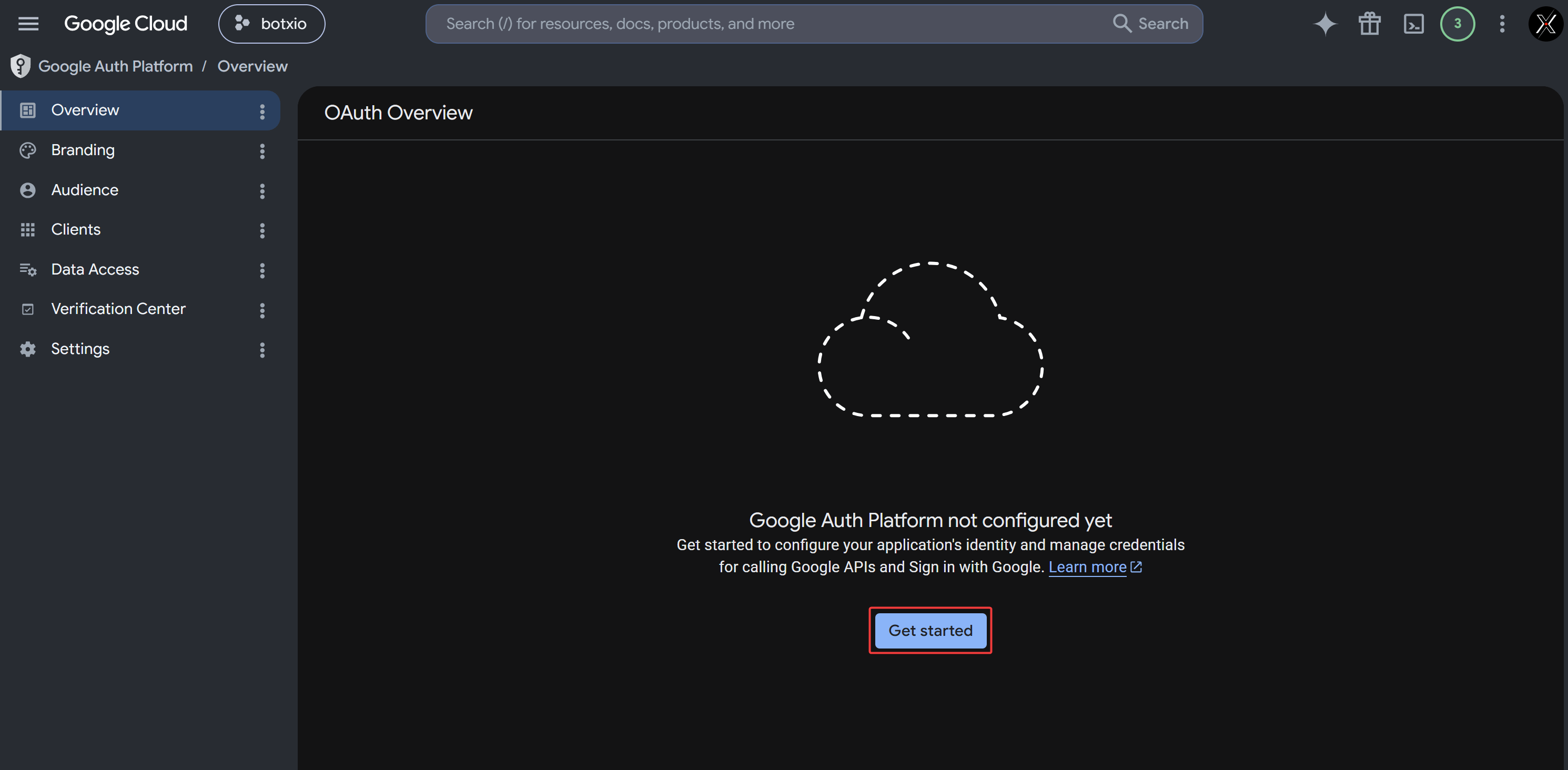Click the Overview dashboard icon
Screen dimensions: 1568x770
click(x=27, y=110)
